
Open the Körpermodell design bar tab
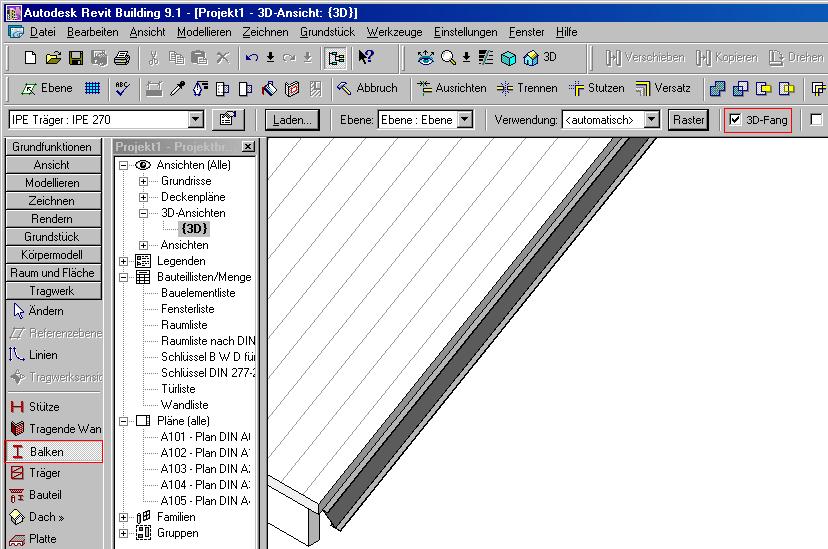click(53, 254)
